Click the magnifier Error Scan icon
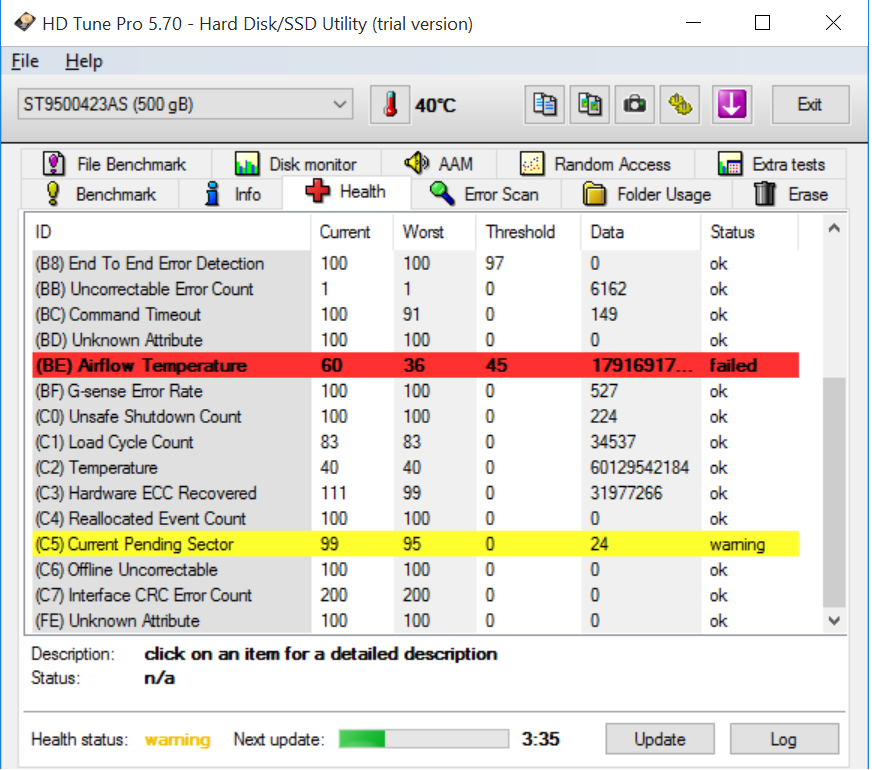The width and height of the screenshot is (872, 770). click(x=442, y=194)
